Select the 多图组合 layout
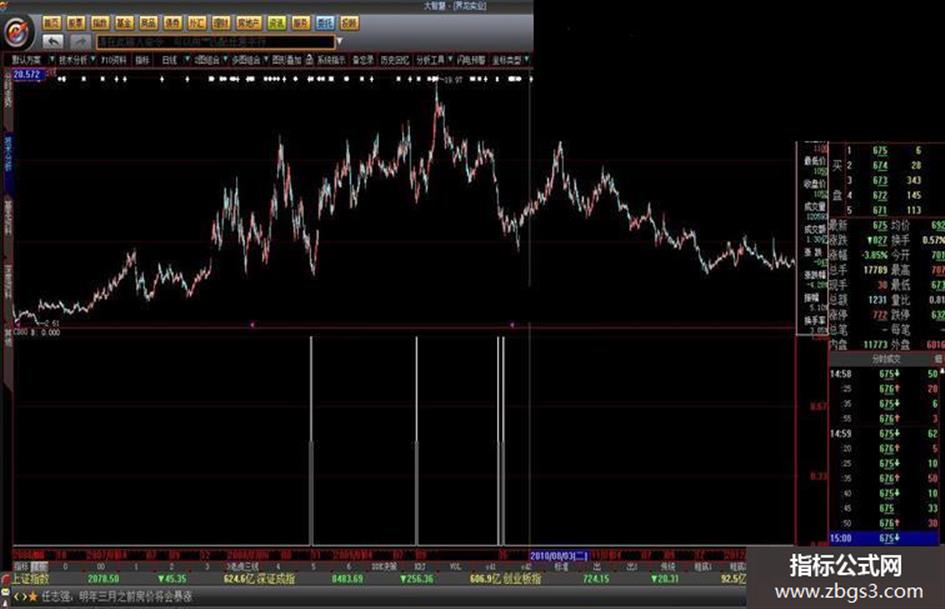Image resolution: width=945 pixels, height=609 pixels. (246, 60)
